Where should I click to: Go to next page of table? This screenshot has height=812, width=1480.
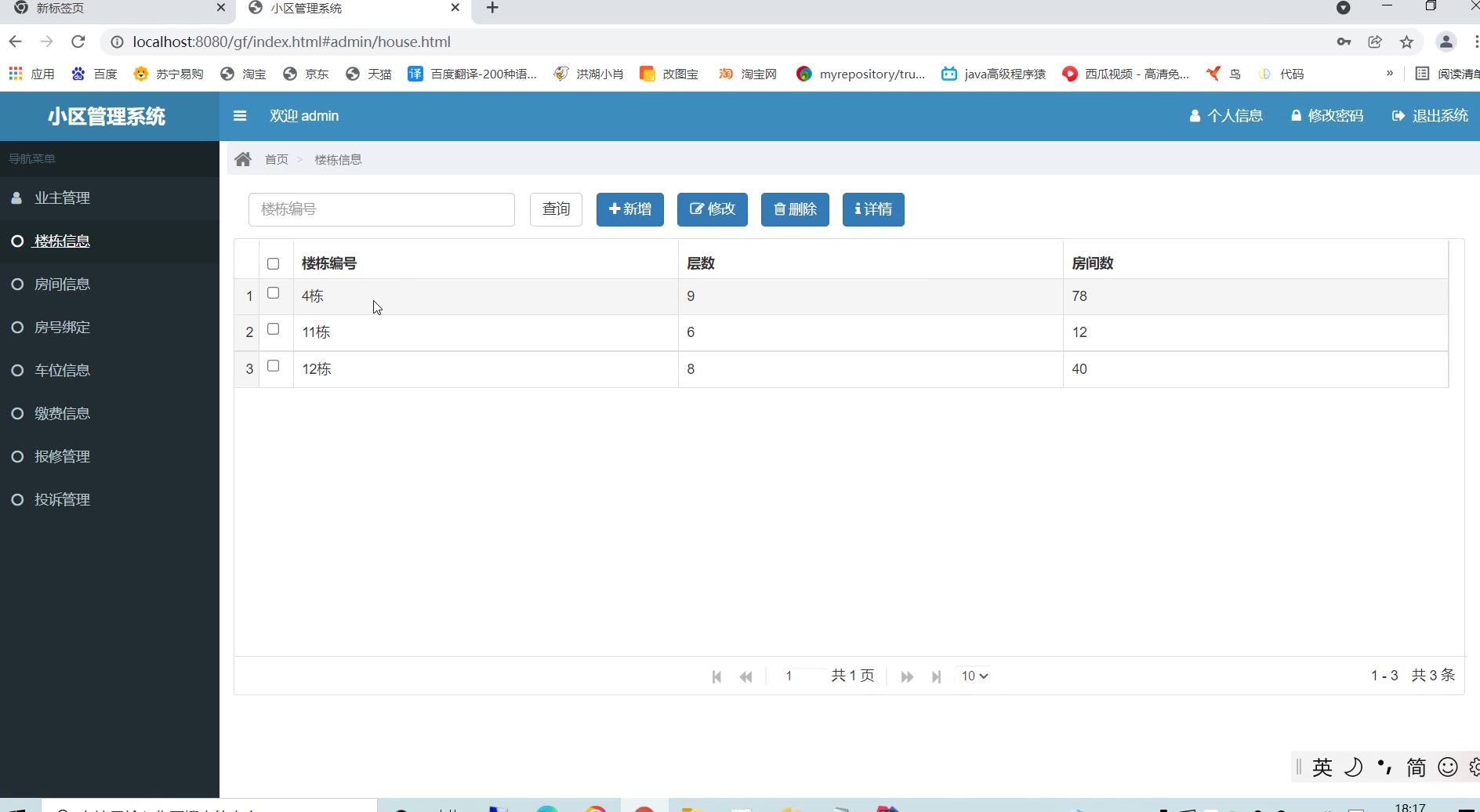(907, 676)
